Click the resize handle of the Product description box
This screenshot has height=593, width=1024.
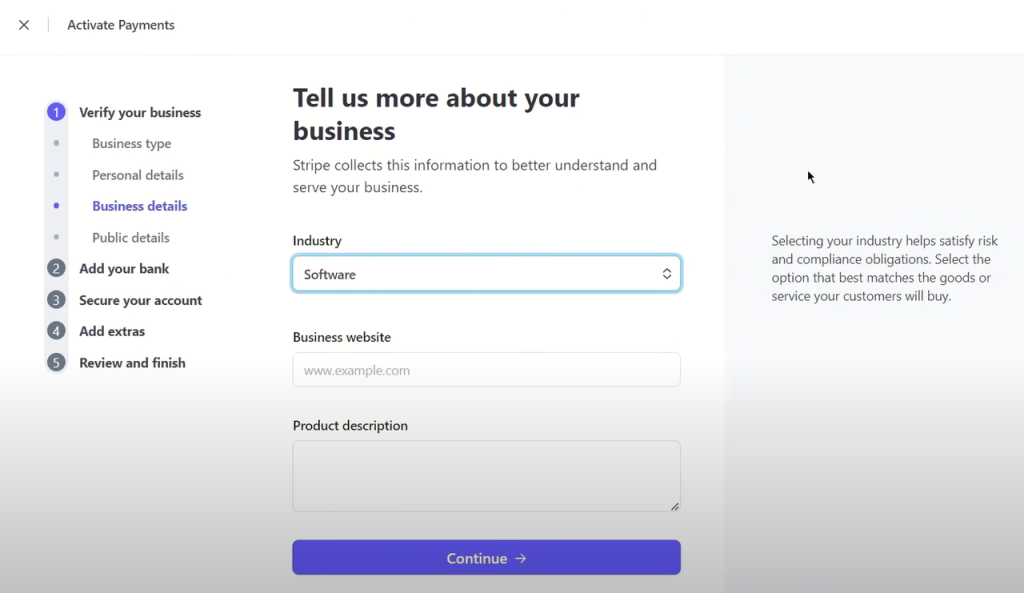click(x=675, y=507)
